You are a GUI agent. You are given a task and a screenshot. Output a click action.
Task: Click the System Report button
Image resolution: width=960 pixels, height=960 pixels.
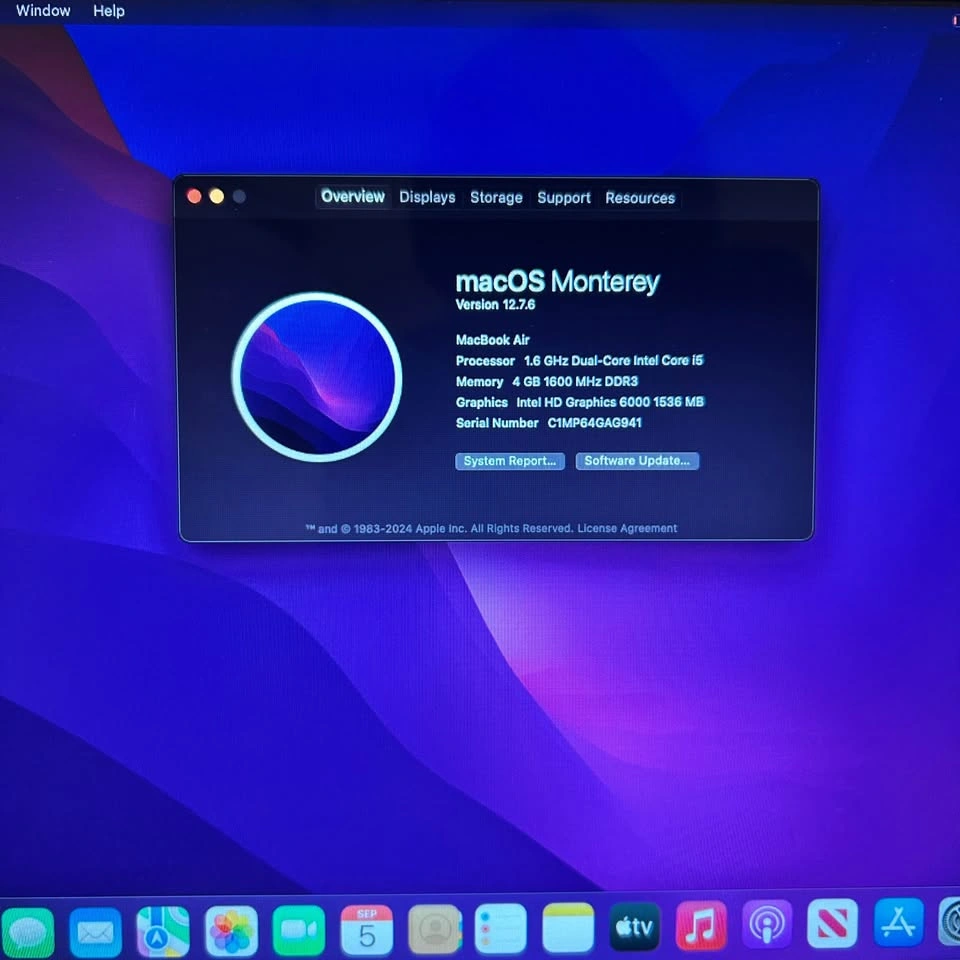(x=509, y=461)
